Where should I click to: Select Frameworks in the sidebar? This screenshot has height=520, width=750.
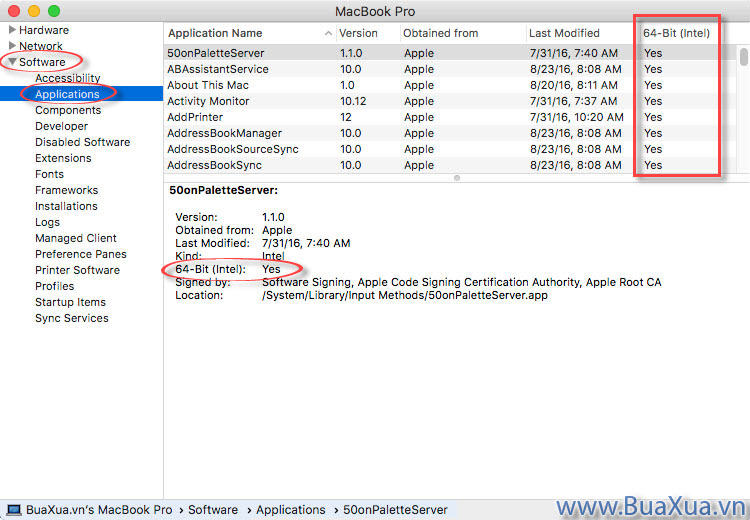66,190
